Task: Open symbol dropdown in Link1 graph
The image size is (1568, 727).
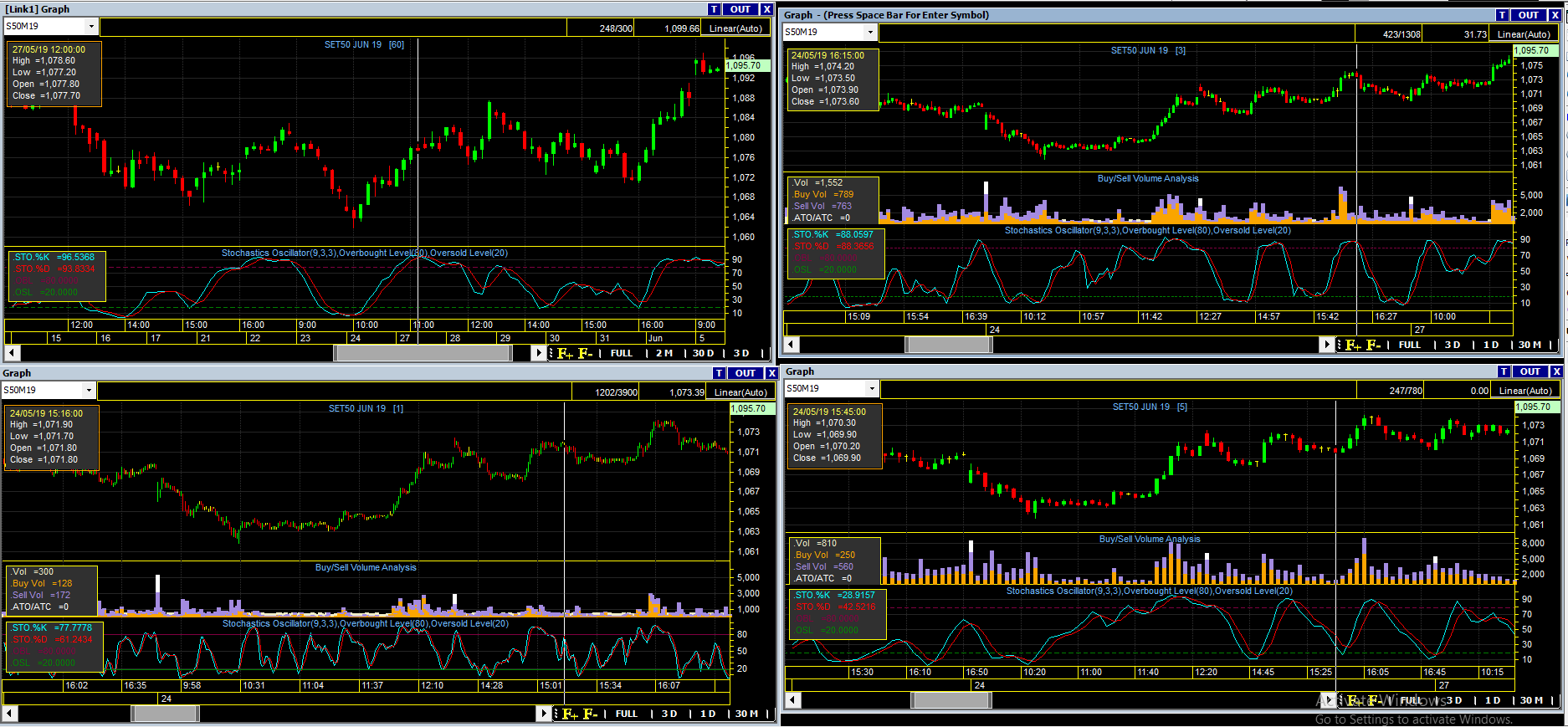Action: click(91, 27)
